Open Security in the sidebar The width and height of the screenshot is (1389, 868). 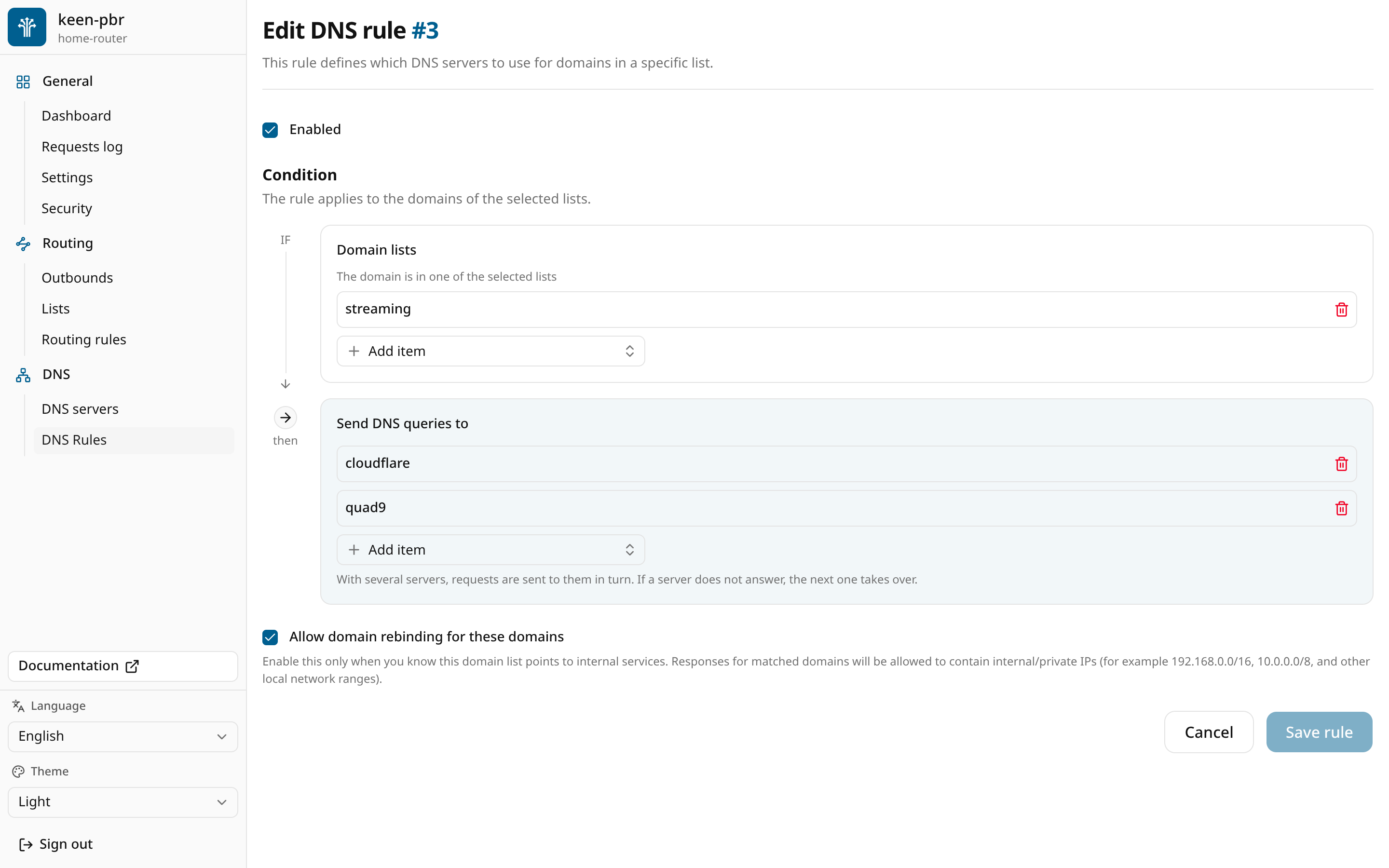point(134,208)
